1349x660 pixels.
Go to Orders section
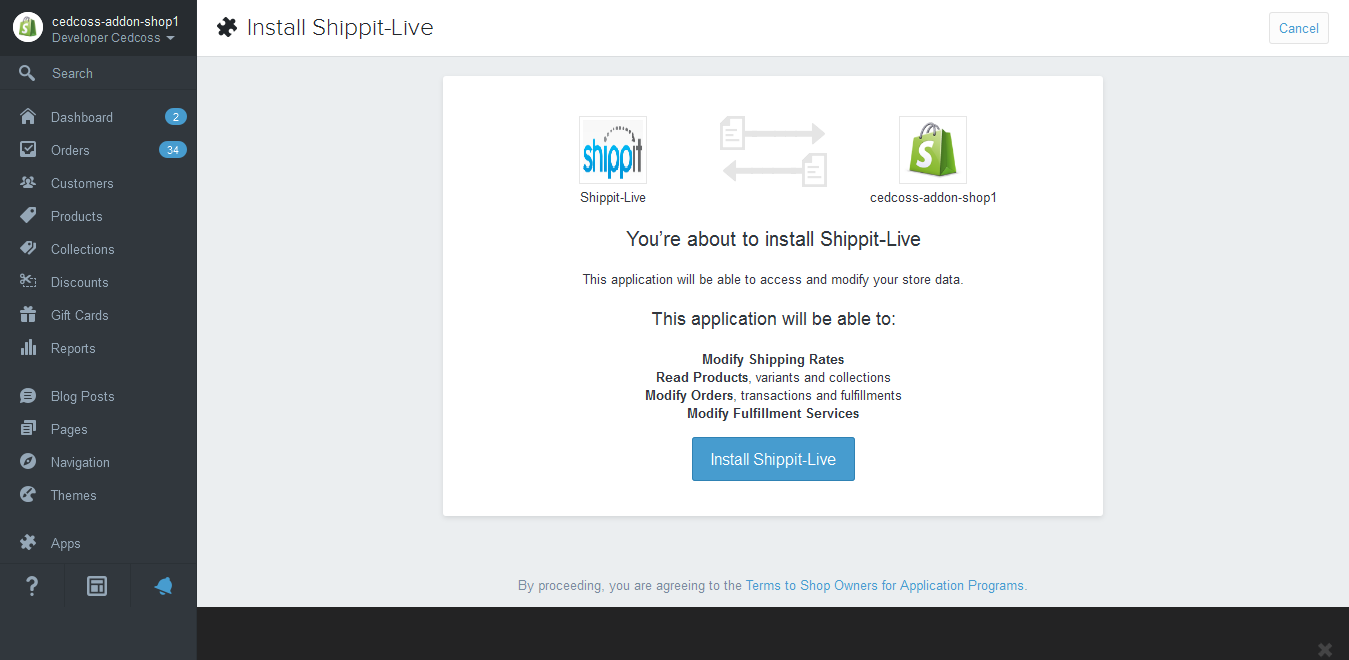point(70,150)
